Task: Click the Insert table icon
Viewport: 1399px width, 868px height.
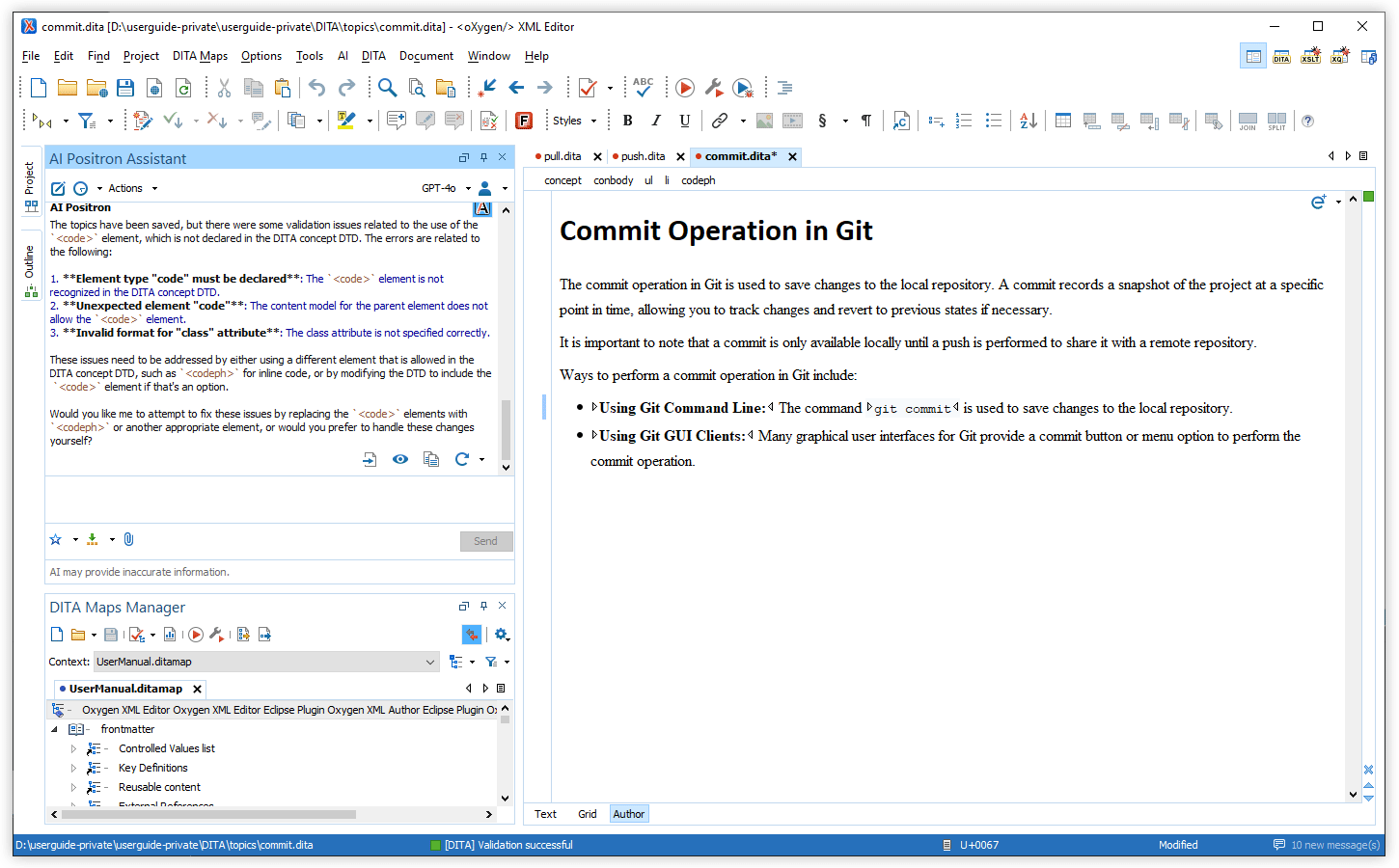Action: point(1063,121)
